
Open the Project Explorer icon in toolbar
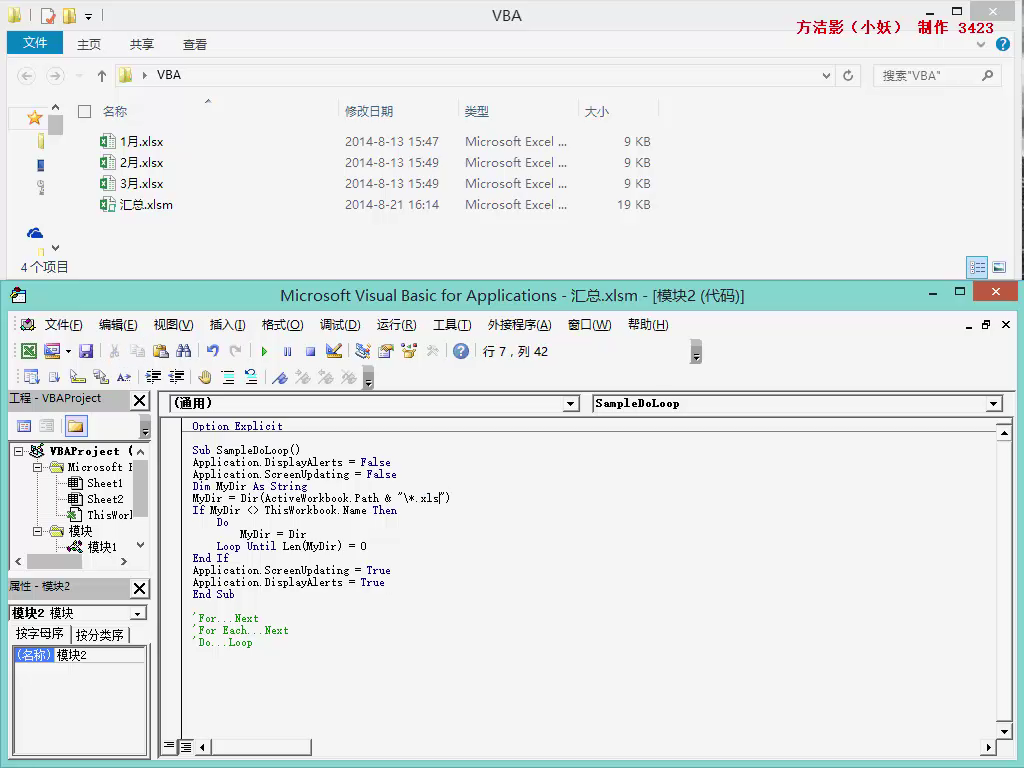point(362,351)
